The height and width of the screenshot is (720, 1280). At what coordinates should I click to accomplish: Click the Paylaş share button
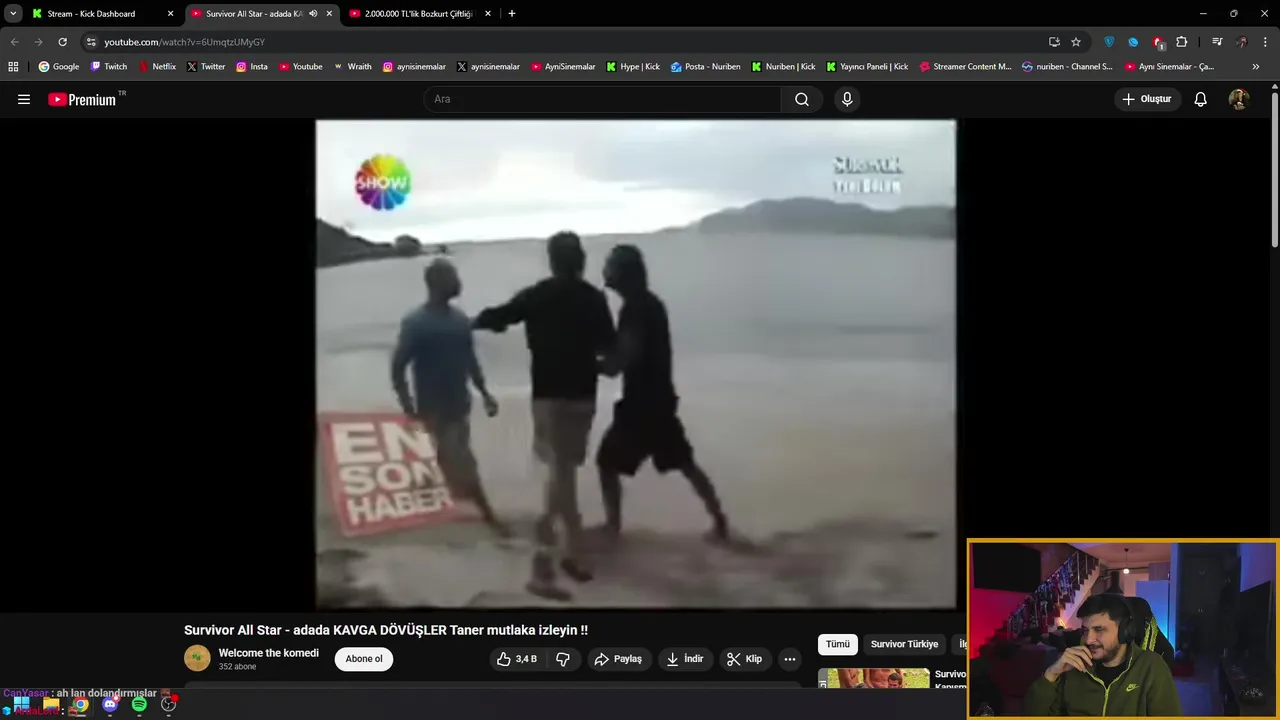coord(618,659)
